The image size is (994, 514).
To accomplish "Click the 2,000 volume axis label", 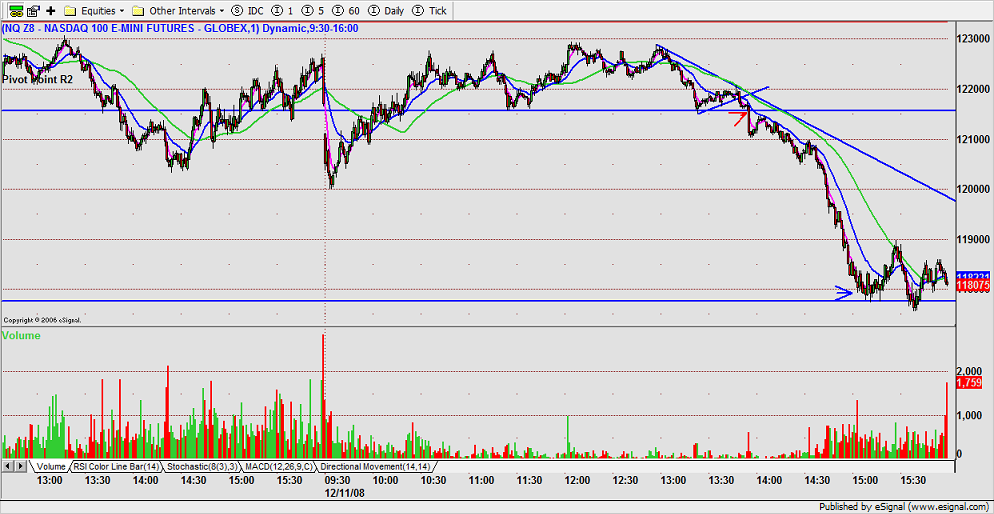I will tap(967, 371).
